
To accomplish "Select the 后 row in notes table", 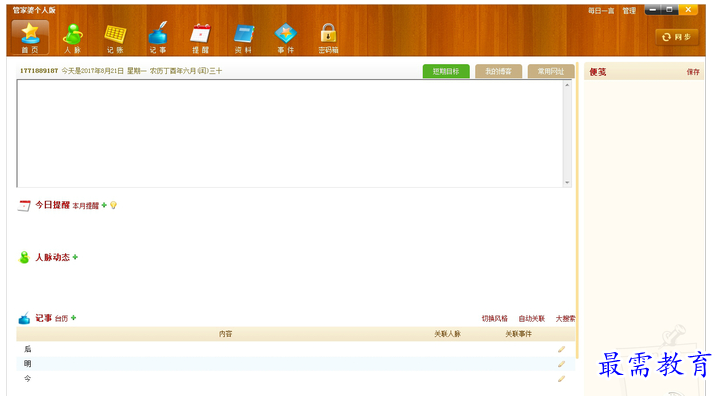I will [x=296, y=349].
